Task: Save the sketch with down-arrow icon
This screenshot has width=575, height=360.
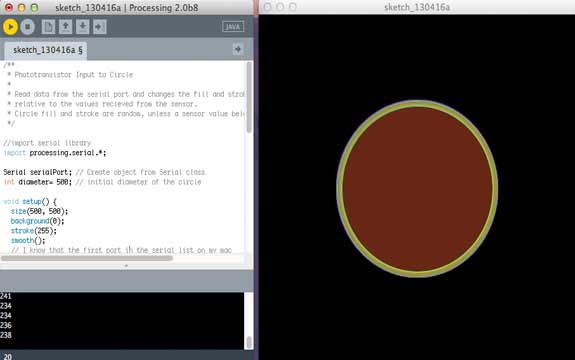Action: pos(83,27)
